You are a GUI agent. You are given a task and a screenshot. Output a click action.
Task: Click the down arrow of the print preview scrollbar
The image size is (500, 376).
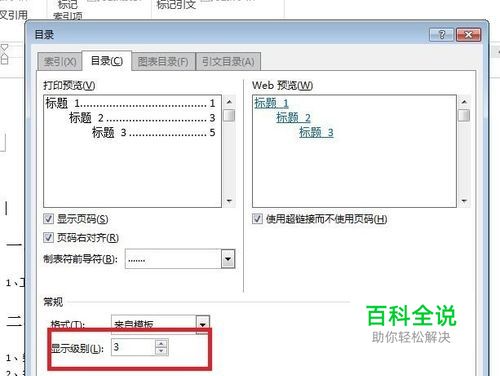point(229,201)
